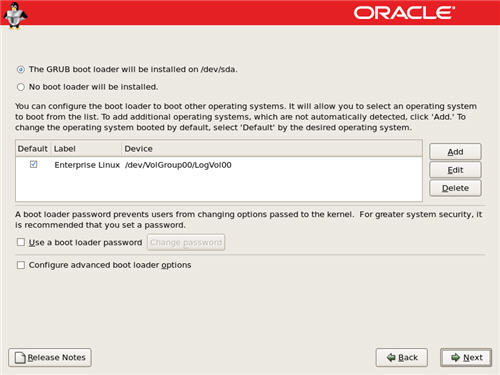The height and width of the screenshot is (375, 500).
Task: Proceed with the Next button
Action: pos(466,358)
